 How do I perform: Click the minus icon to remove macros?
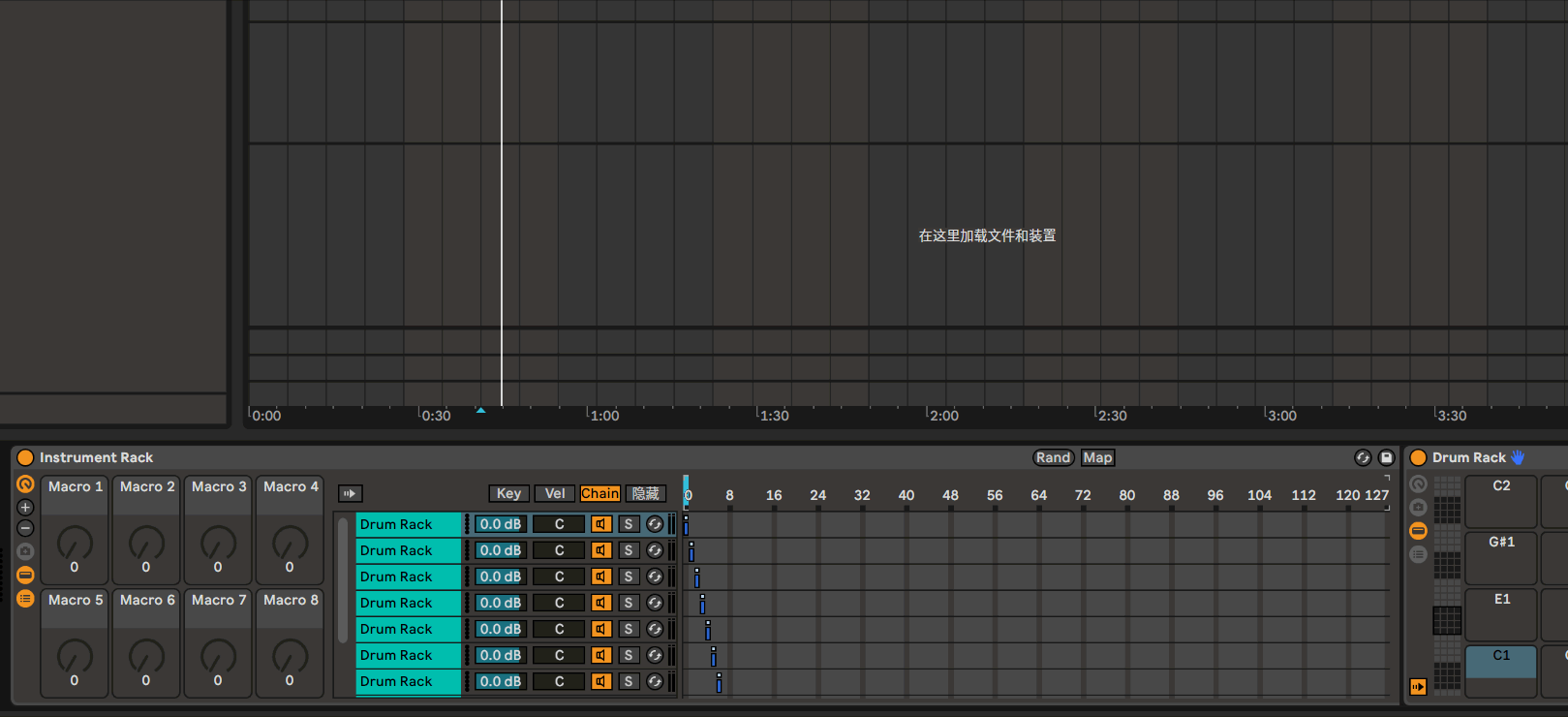coord(25,529)
